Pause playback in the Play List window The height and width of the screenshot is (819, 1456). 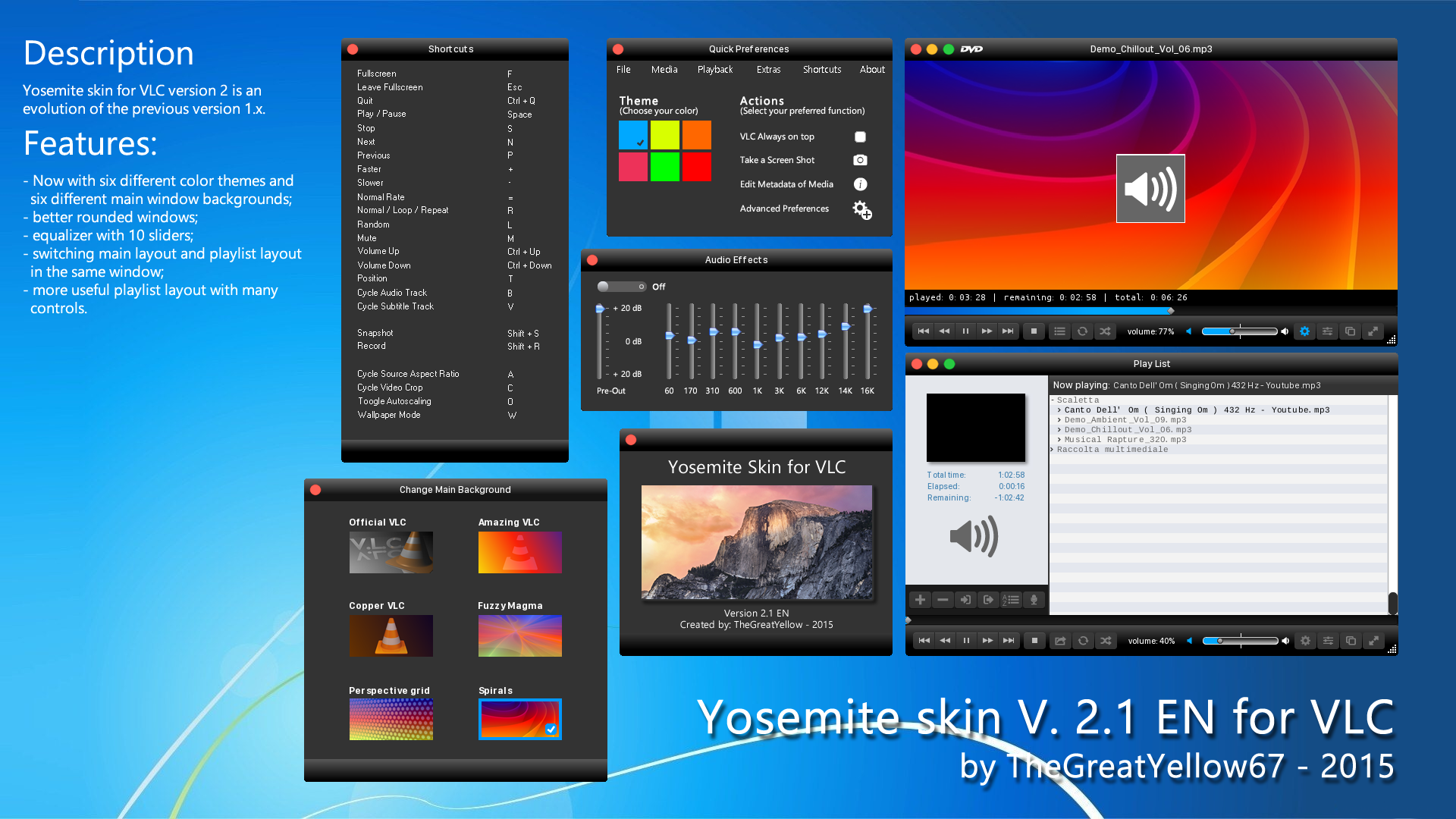[966, 641]
